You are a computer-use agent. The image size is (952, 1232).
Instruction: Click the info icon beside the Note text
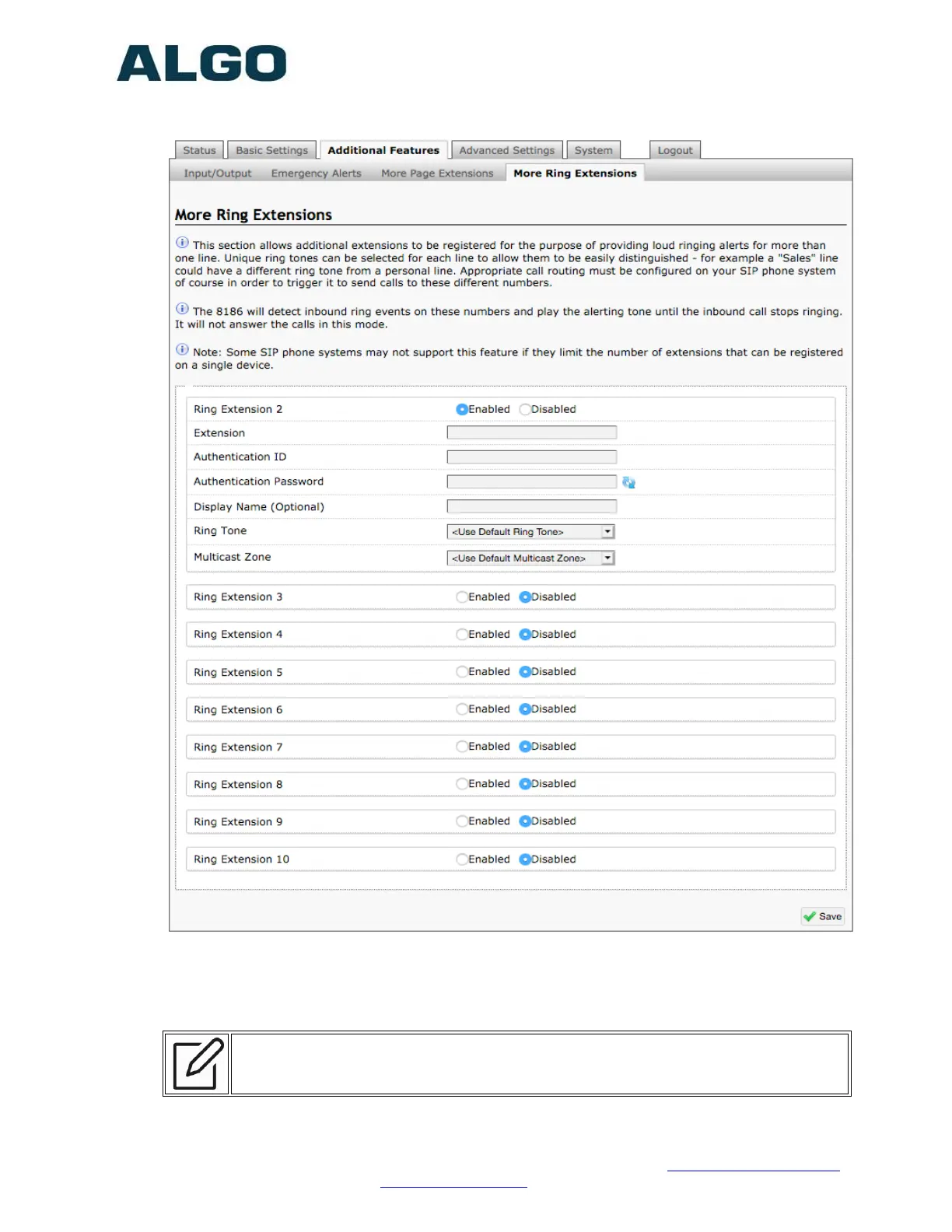(182, 349)
